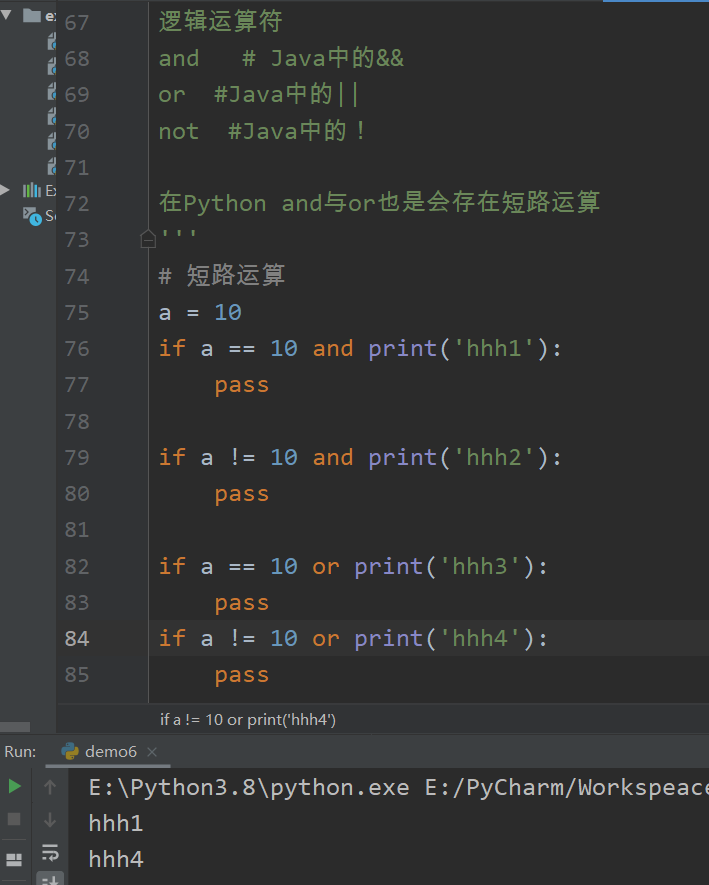Click the print('hhh4') call on line 84
Image resolution: width=709 pixels, height=885 pixels.
pyautogui.click(x=444, y=638)
